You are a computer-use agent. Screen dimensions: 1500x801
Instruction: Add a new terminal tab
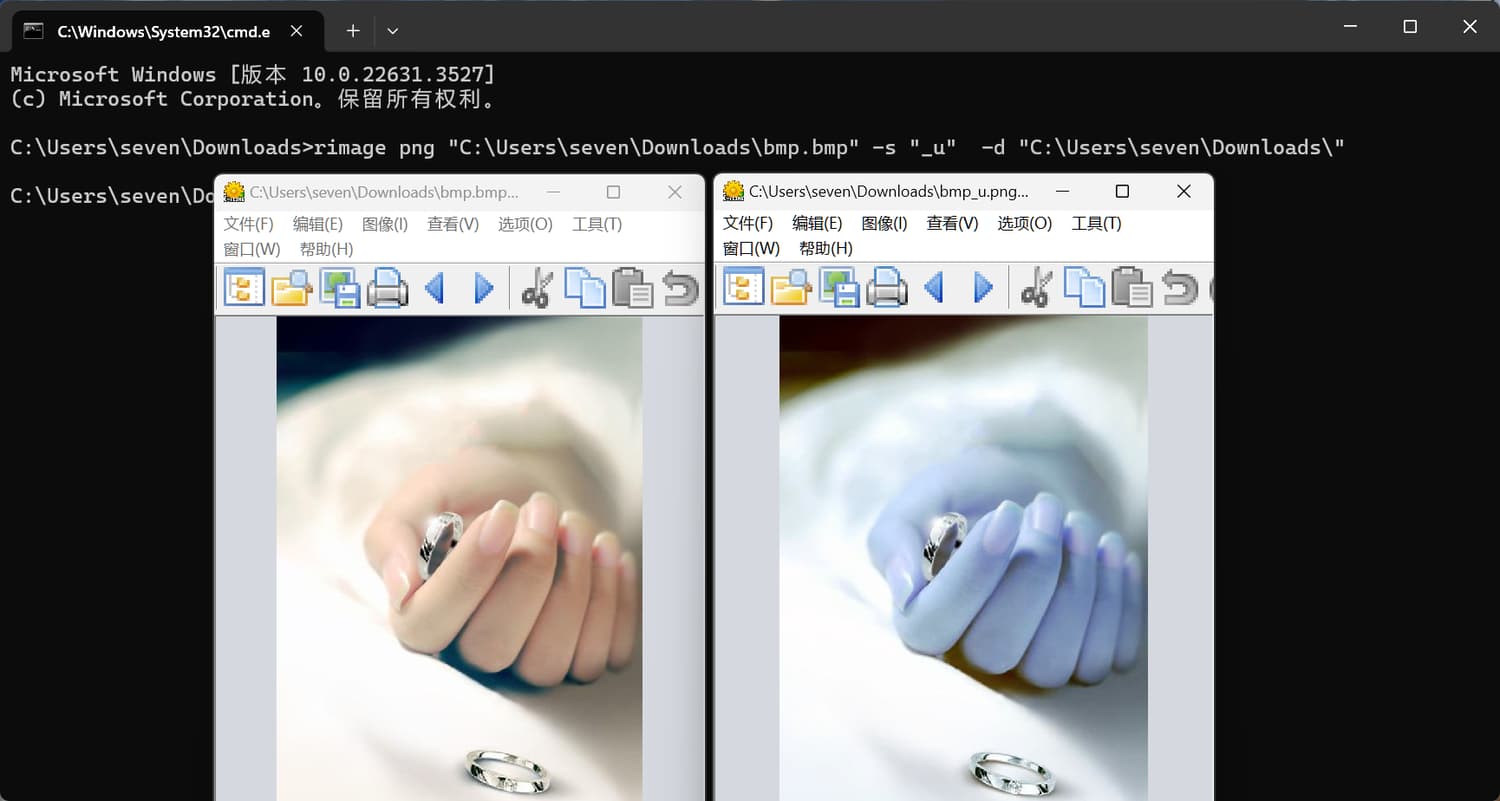353,31
